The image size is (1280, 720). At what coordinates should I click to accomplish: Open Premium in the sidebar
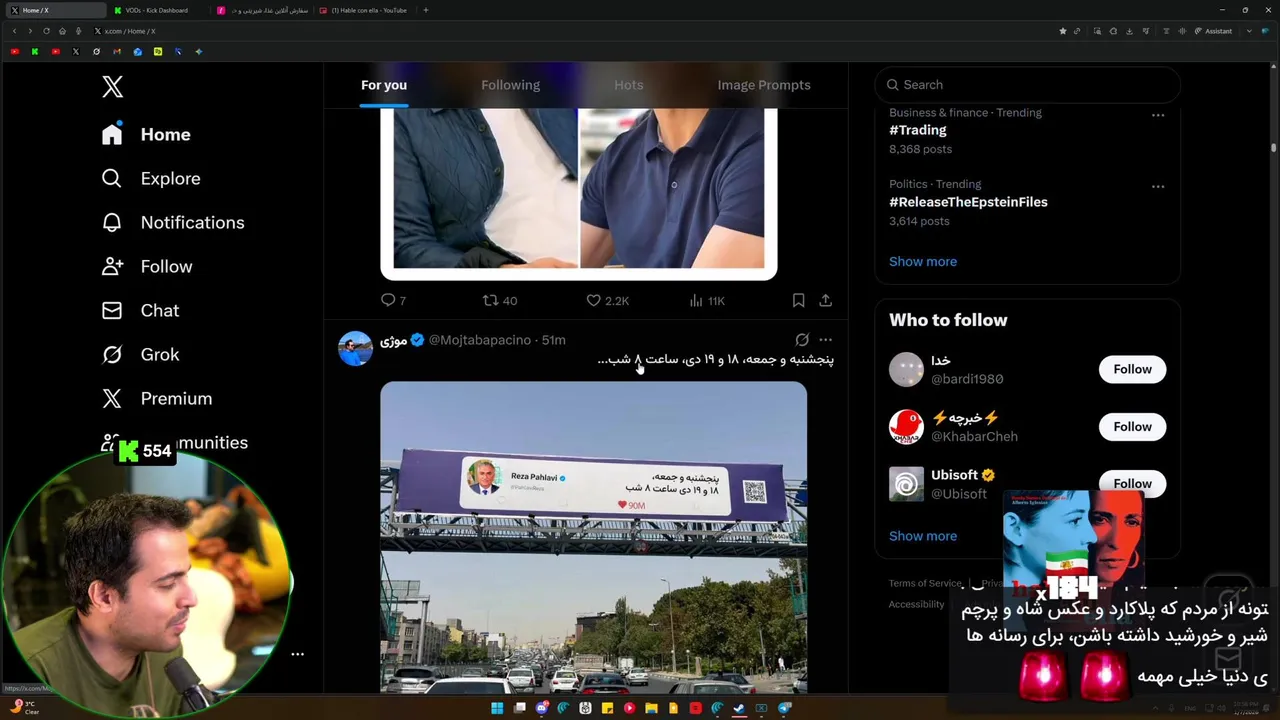(x=157, y=398)
